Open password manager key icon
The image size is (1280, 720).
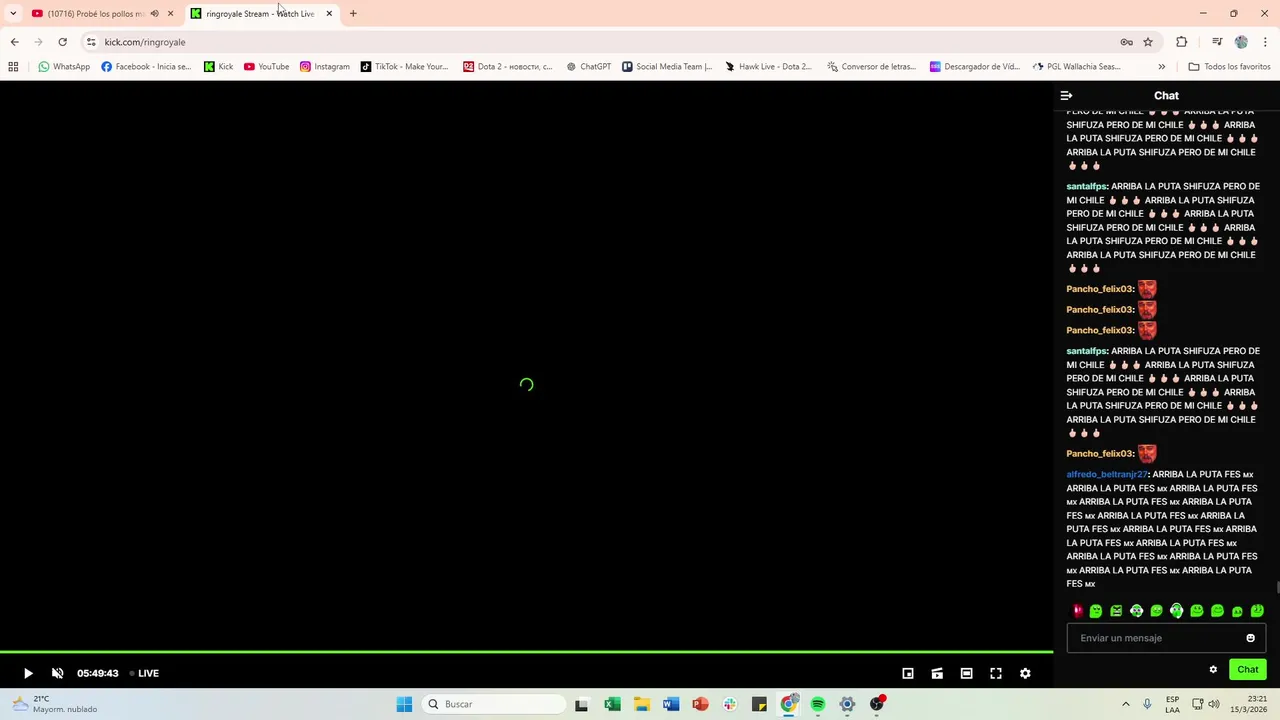tap(1126, 42)
